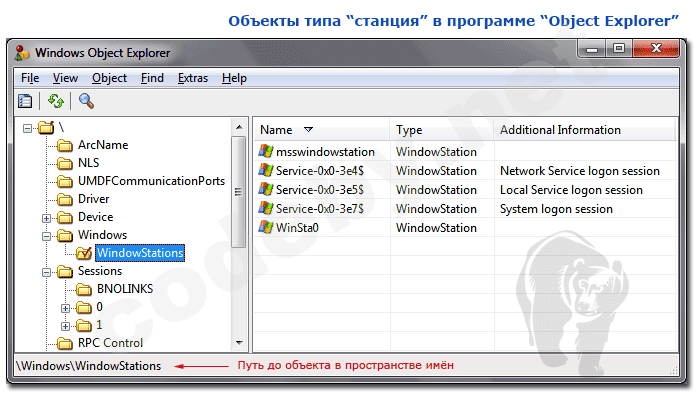This screenshot has width=696, height=394.
Task: Click the WinSta0 row icon
Action: (x=265, y=228)
